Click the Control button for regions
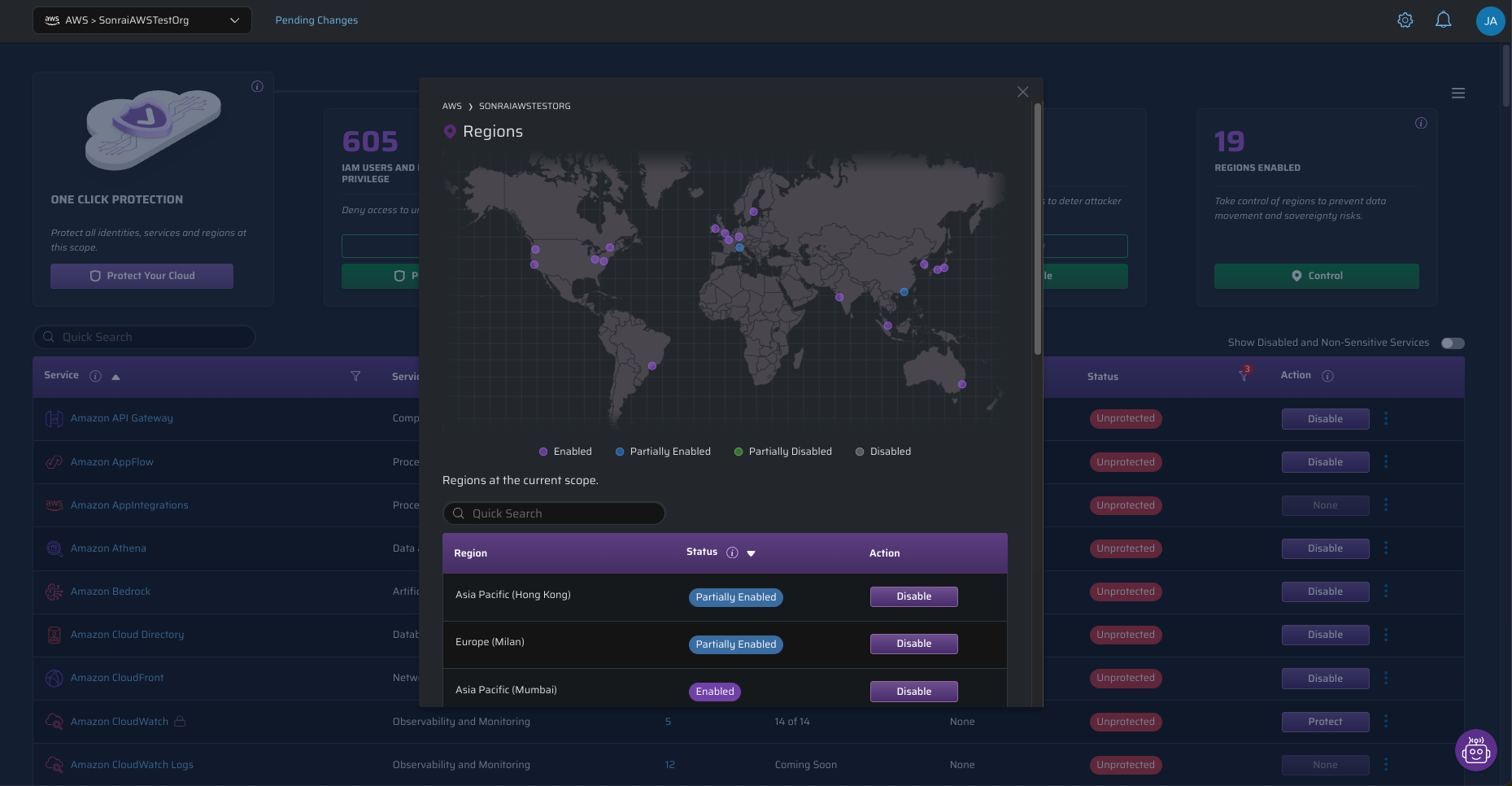This screenshot has width=1512, height=786. [x=1317, y=276]
